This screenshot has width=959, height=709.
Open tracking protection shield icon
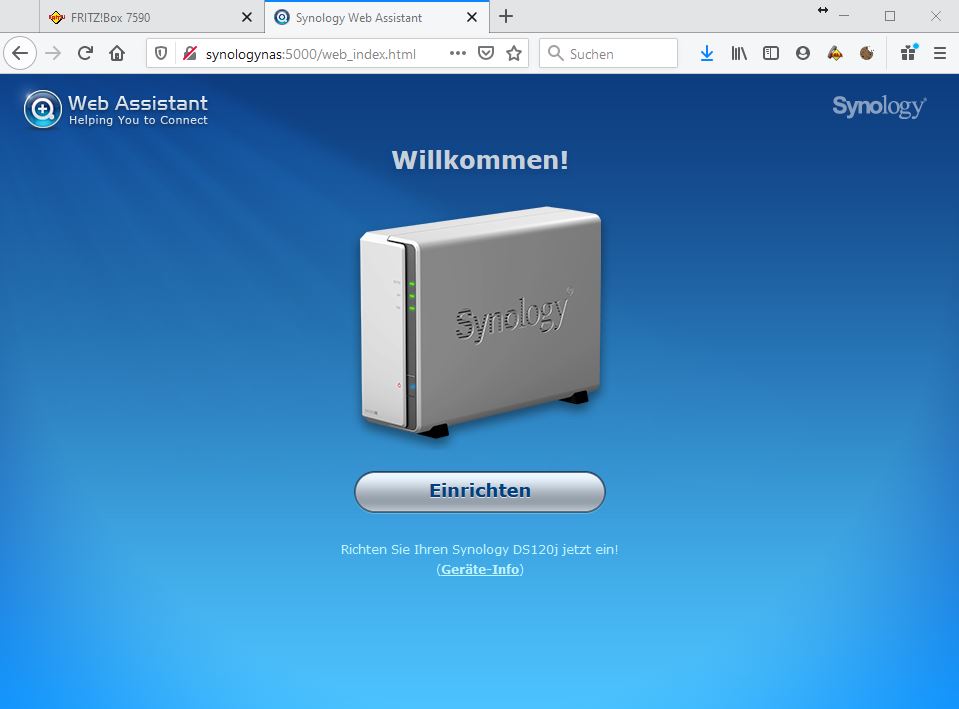pyautogui.click(x=161, y=54)
